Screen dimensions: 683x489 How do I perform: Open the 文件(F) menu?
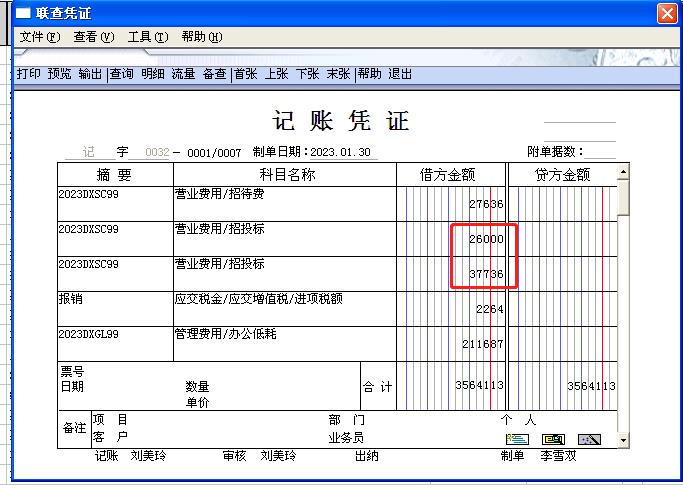(40, 37)
